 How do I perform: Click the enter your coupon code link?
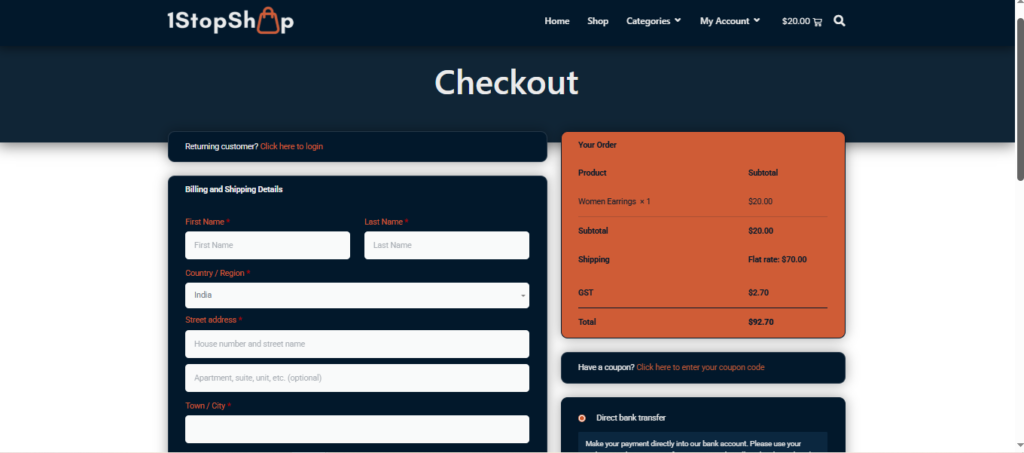pyautogui.click(x=700, y=367)
